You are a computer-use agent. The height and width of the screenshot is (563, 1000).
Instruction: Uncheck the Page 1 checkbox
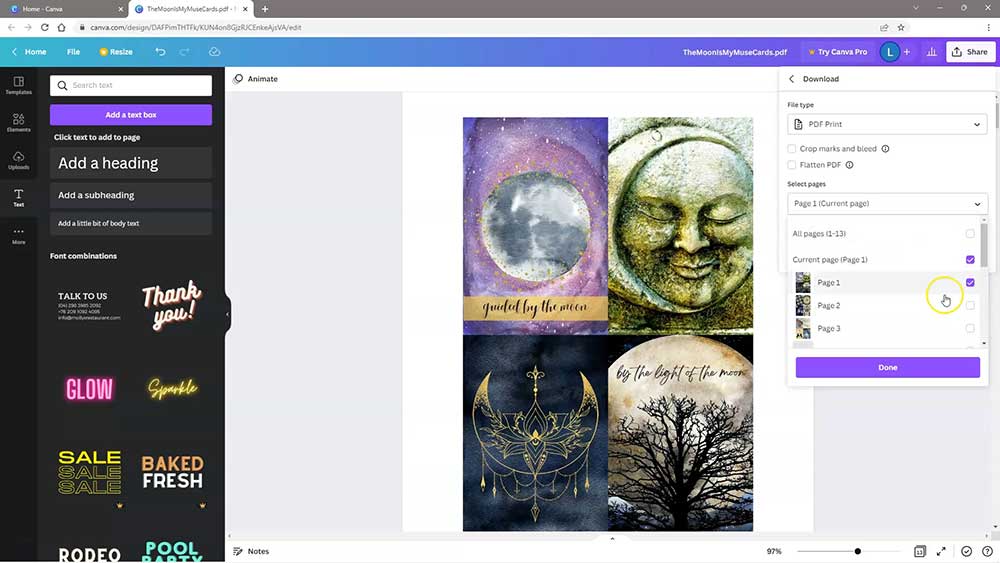click(x=970, y=282)
